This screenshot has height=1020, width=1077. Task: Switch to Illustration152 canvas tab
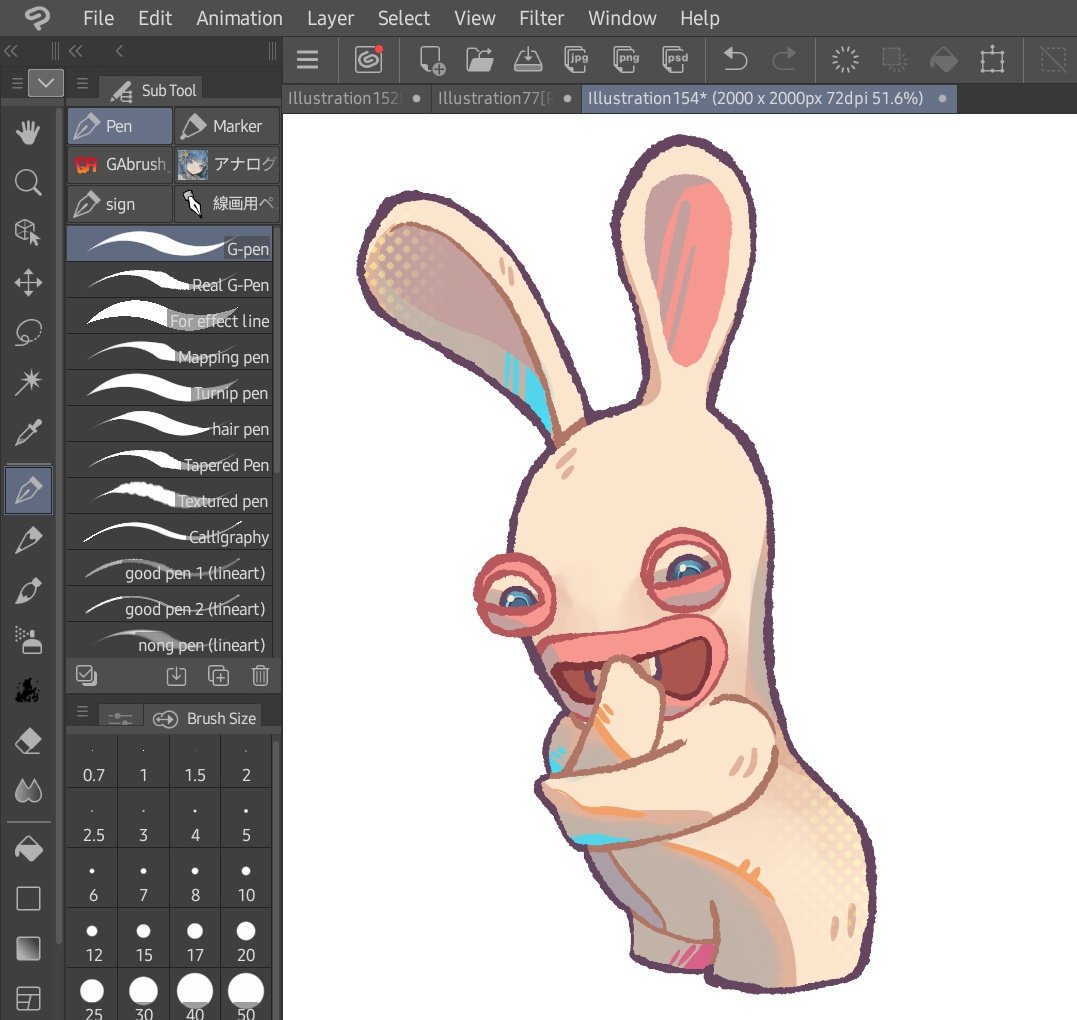tap(356, 98)
